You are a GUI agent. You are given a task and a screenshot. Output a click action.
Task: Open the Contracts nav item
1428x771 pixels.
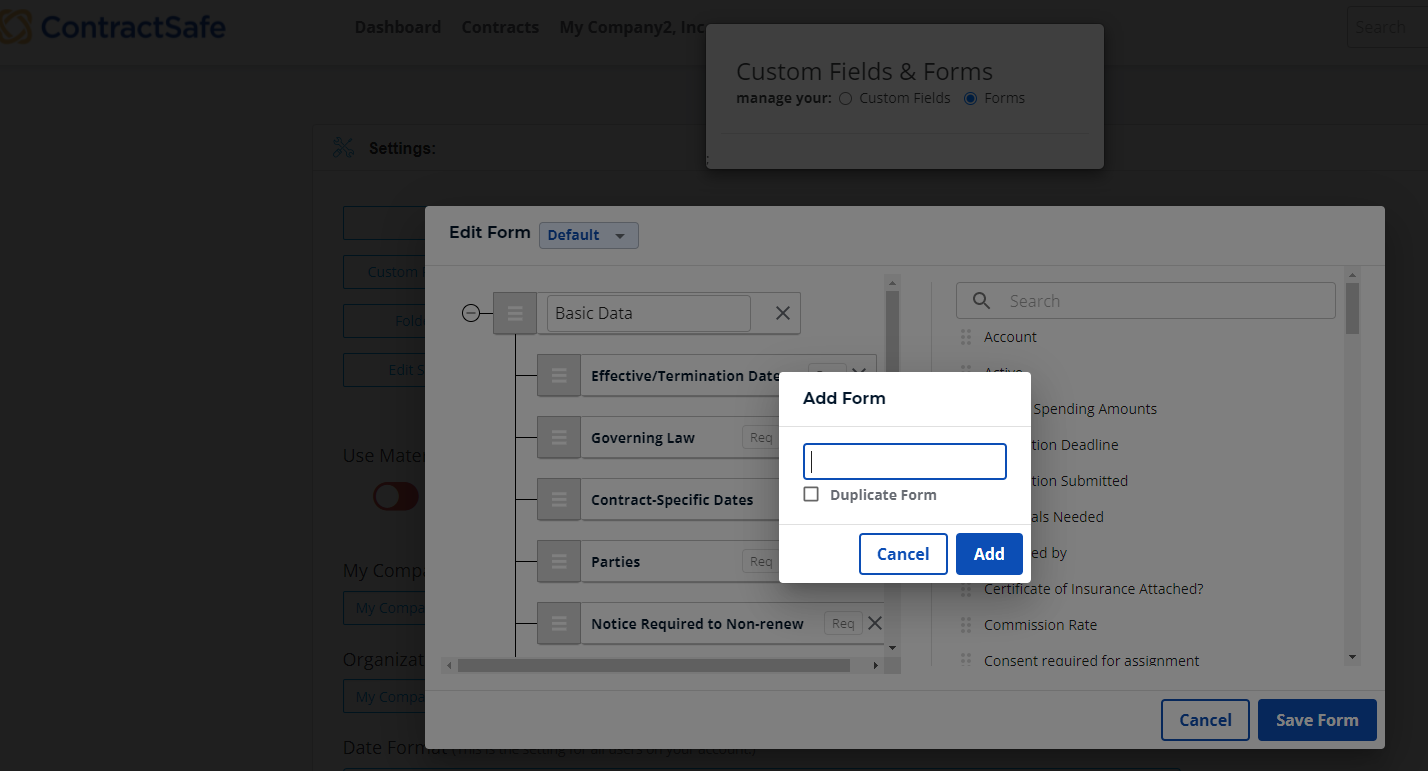coord(500,27)
